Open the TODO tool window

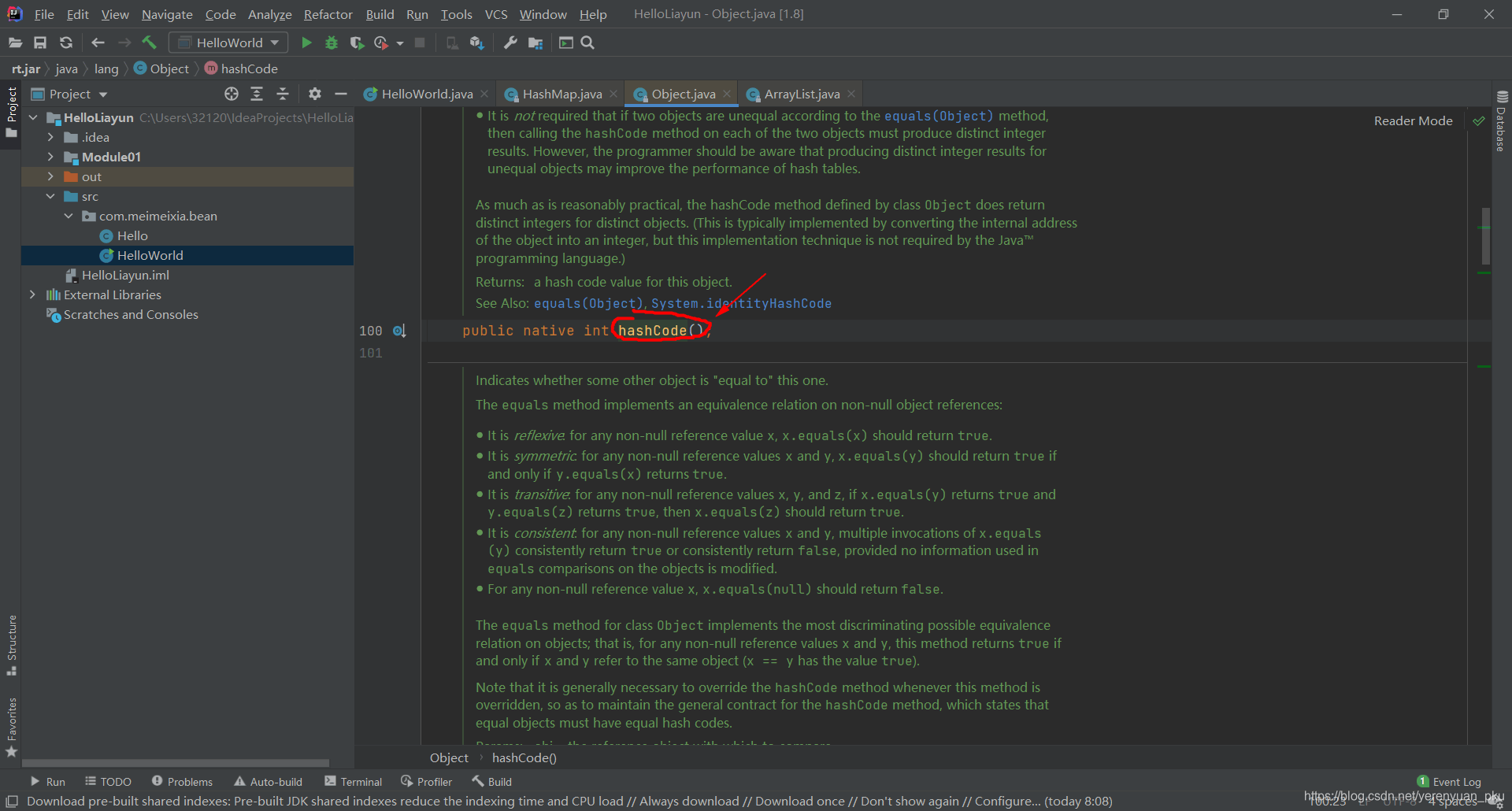108,782
